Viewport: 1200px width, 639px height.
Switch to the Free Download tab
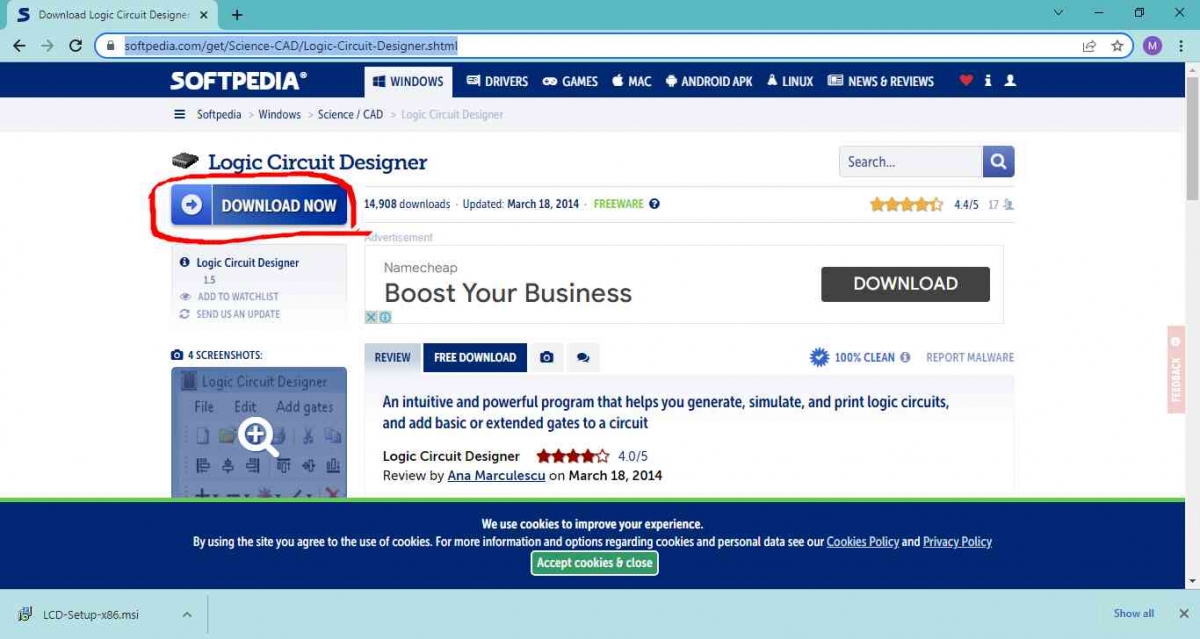pos(475,357)
